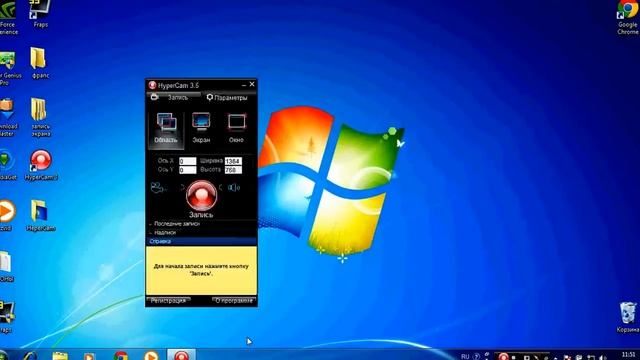640x360 pixels.
Task: Open File Explorer folder in taskbar
Action: point(60,356)
